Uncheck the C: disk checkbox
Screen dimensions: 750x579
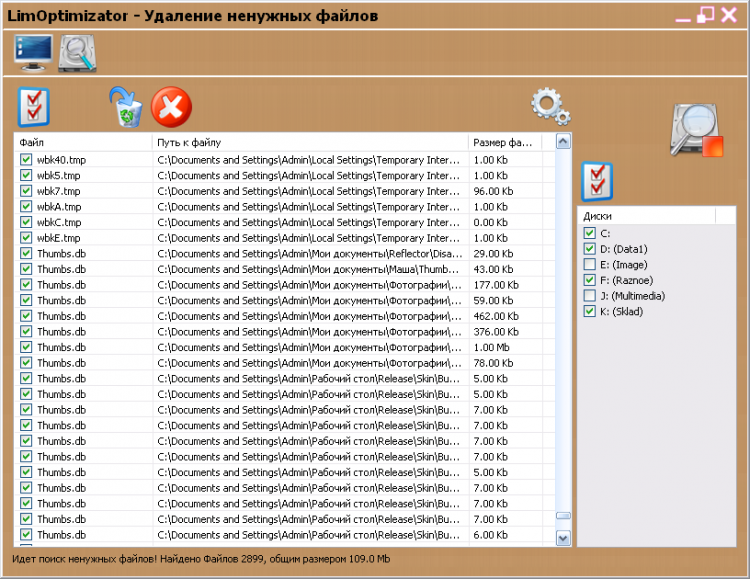click(589, 233)
